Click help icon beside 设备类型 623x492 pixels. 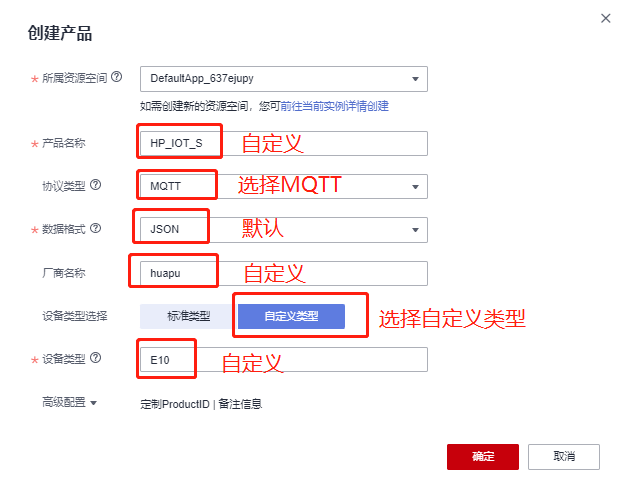(x=95, y=358)
